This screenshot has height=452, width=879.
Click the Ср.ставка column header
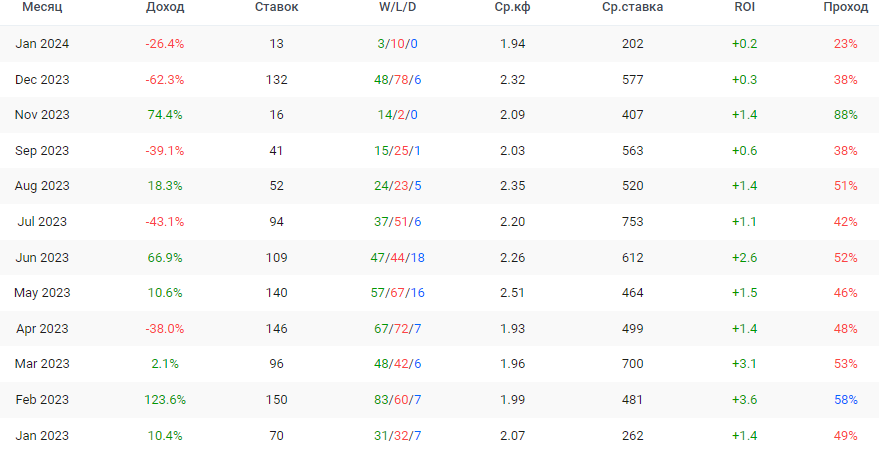click(x=632, y=7)
